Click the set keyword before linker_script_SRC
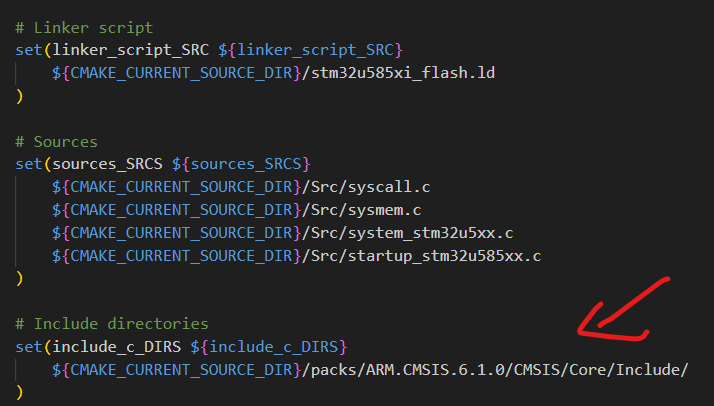Image resolution: width=714 pixels, height=406 pixels. tap(28, 50)
